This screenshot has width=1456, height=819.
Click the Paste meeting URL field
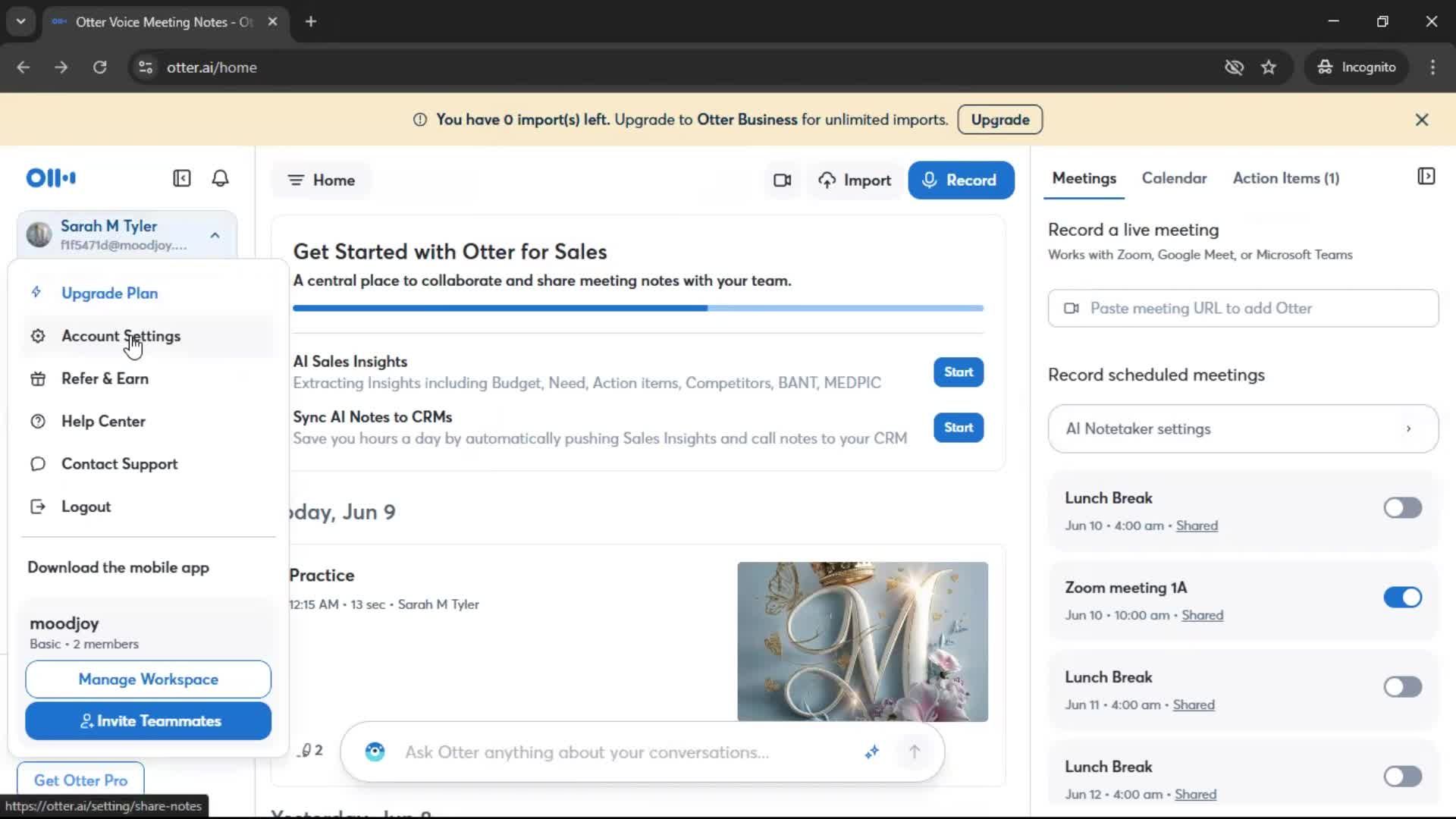pos(1243,309)
